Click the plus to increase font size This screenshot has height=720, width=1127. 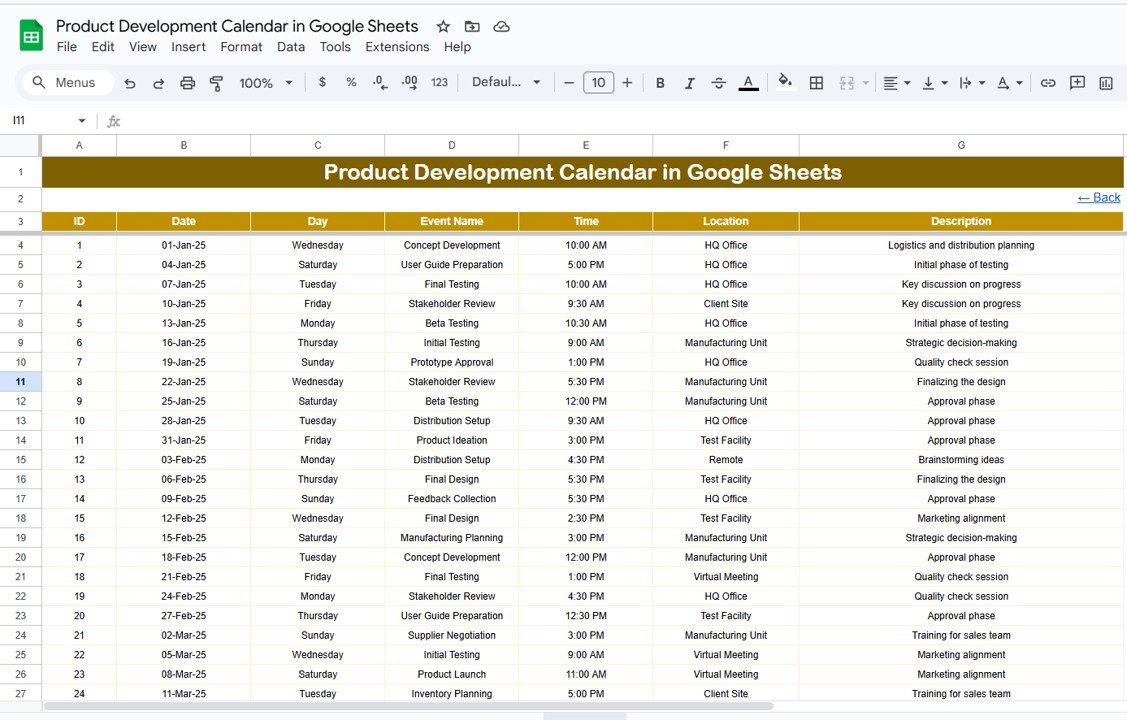tap(627, 83)
